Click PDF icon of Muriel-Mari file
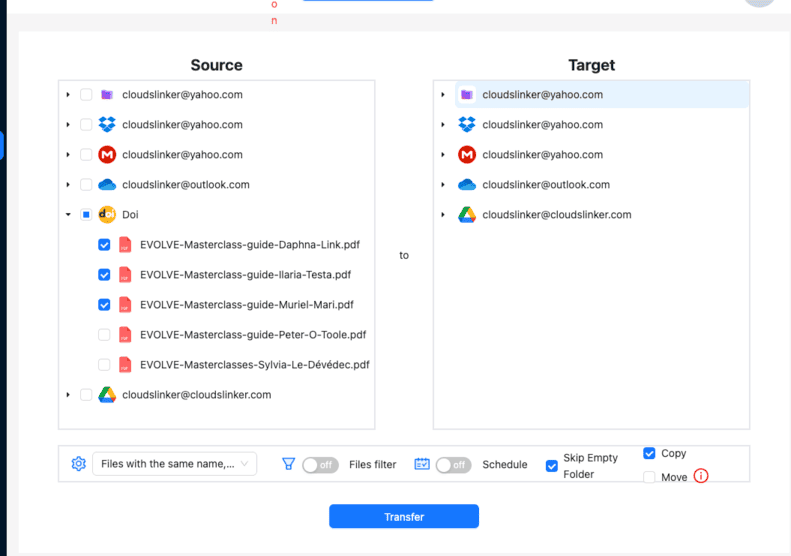Screen dimensions: 791x556 pyautogui.click(x=125, y=304)
